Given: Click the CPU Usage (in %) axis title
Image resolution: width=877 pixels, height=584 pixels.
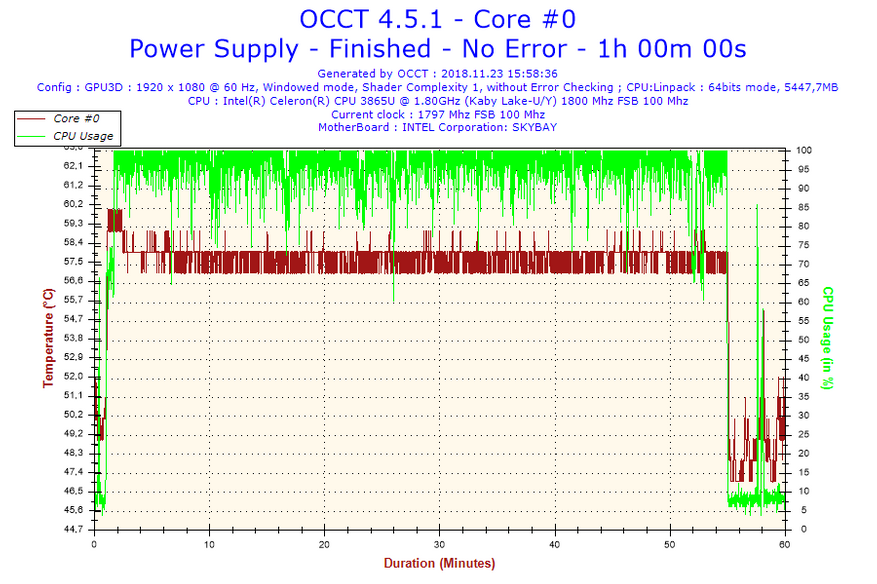Looking at the screenshot, I should tap(828, 338).
